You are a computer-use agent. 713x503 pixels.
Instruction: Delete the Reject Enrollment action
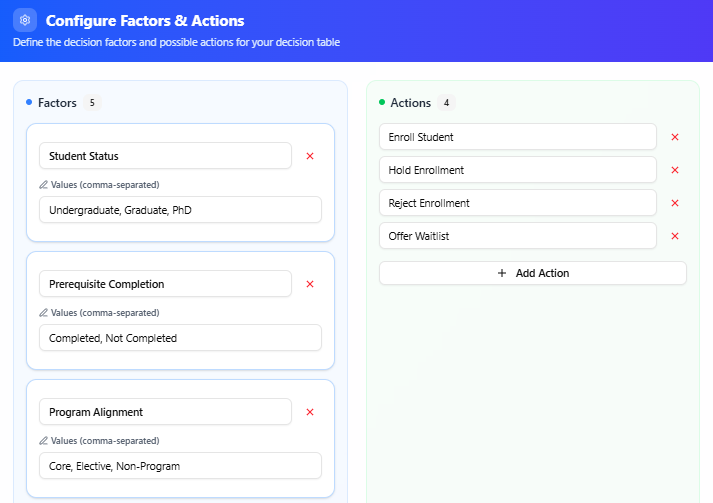[675, 203]
